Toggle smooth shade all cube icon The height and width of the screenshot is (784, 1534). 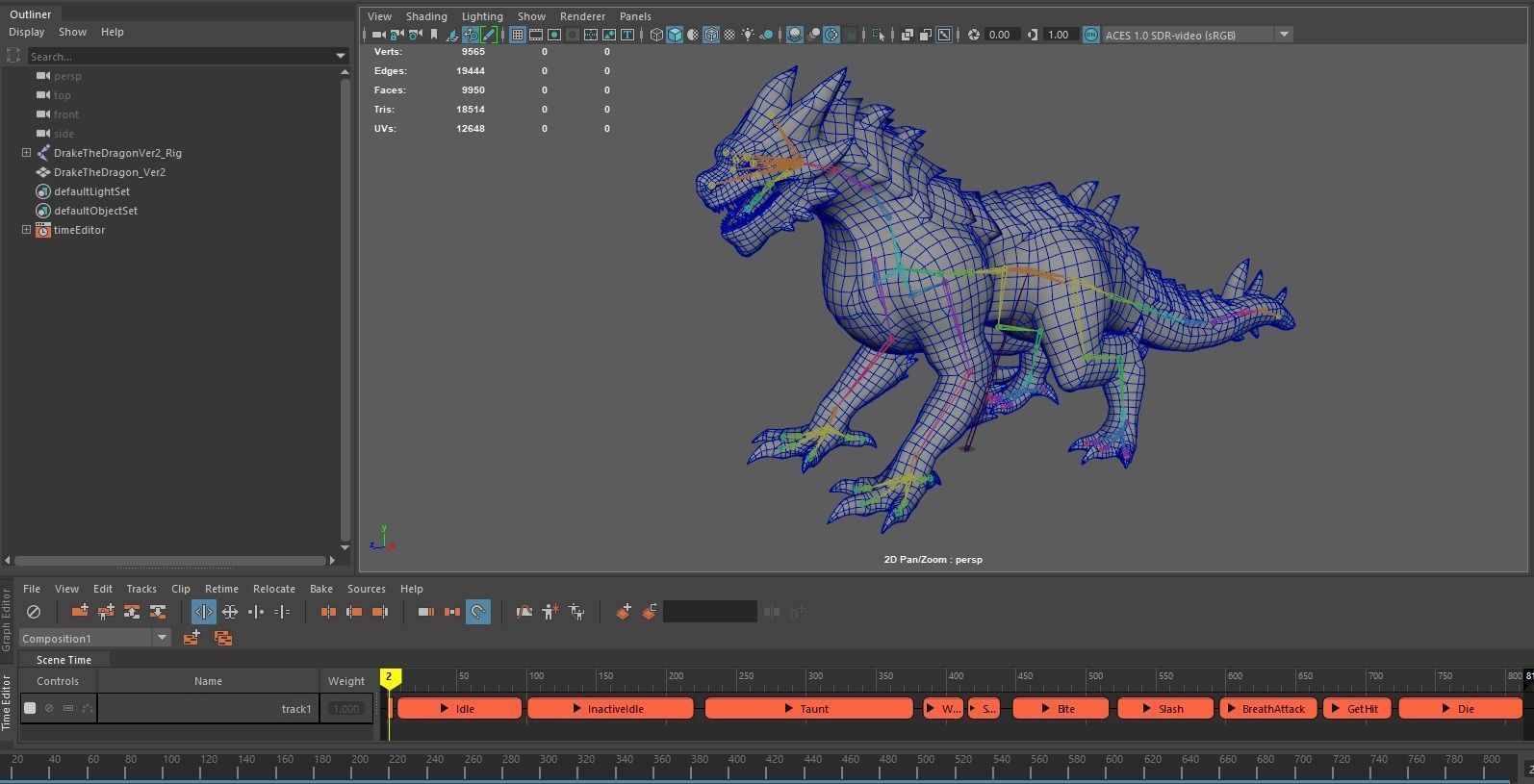[x=675, y=35]
